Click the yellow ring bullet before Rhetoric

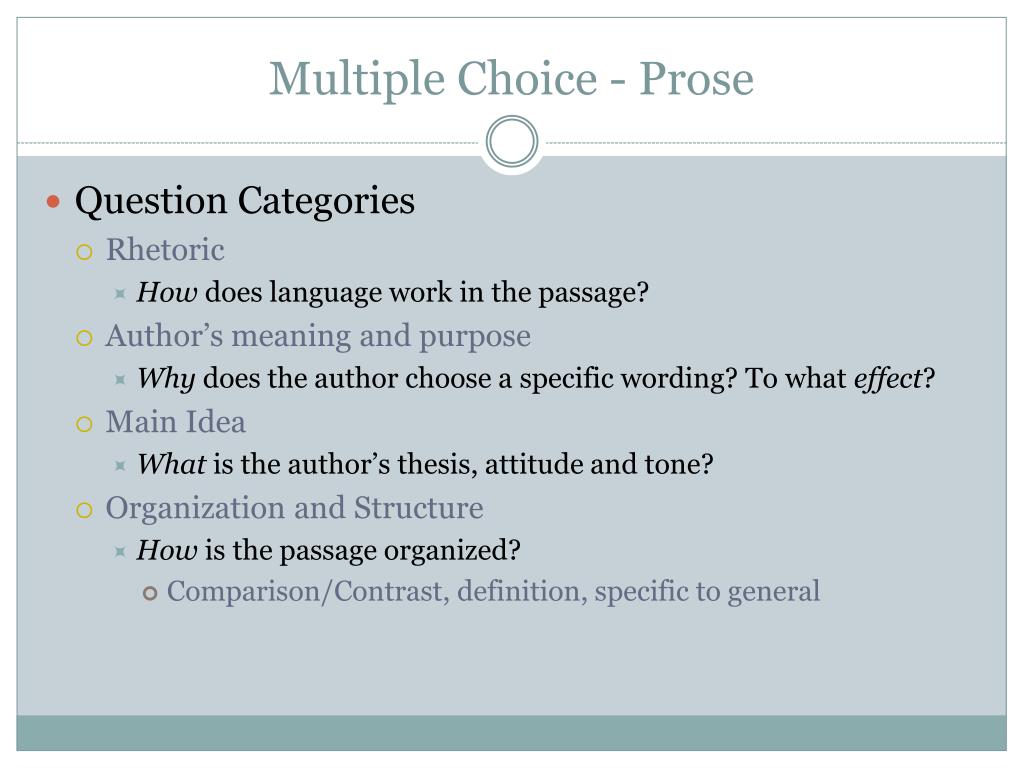pos(84,252)
